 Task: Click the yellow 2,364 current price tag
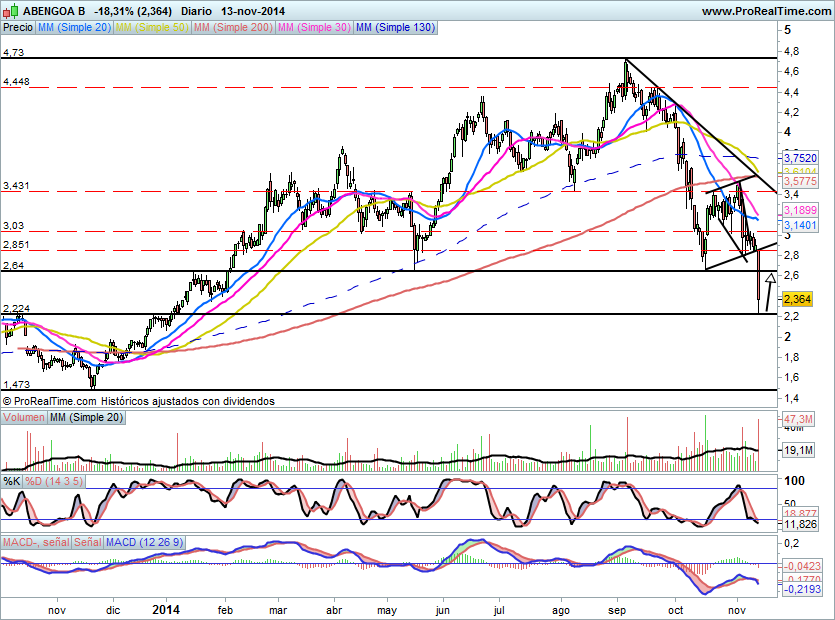pyautogui.click(x=797, y=298)
